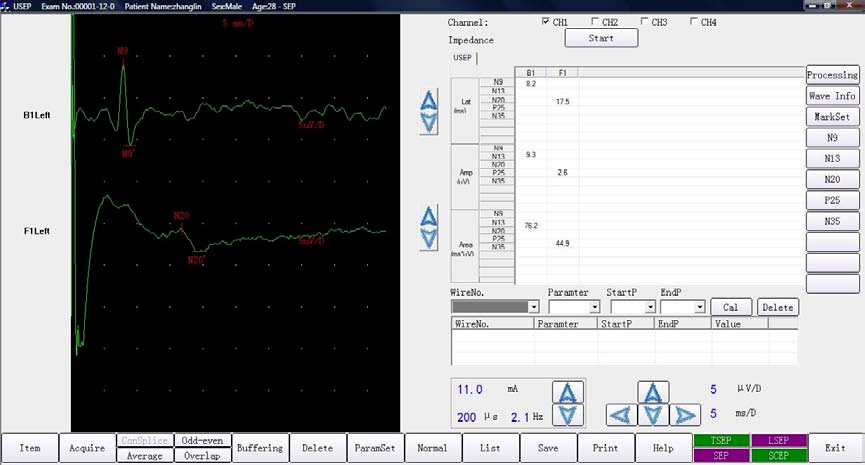Click the B1 trace up arrow
The height and width of the screenshot is (465, 865).
(429, 100)
